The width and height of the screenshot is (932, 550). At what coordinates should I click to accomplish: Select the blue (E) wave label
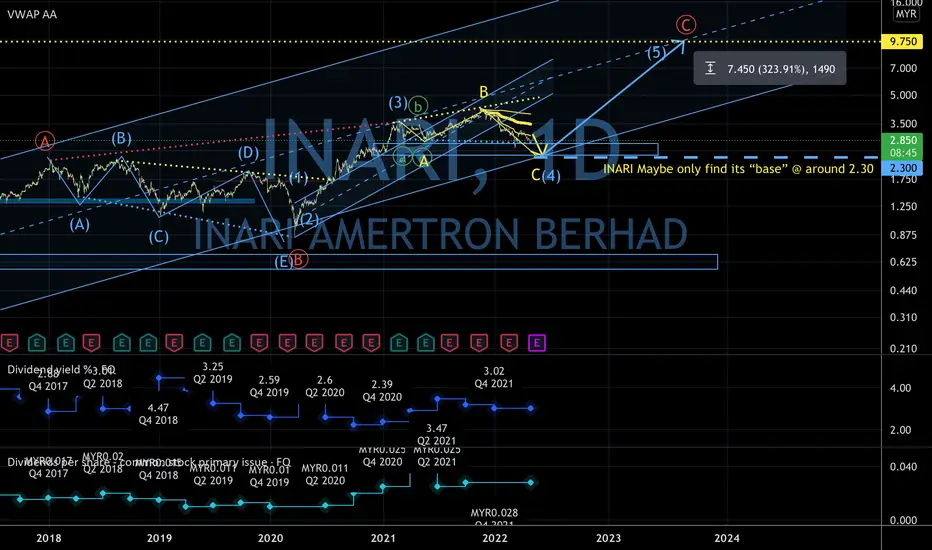[282, 260]
